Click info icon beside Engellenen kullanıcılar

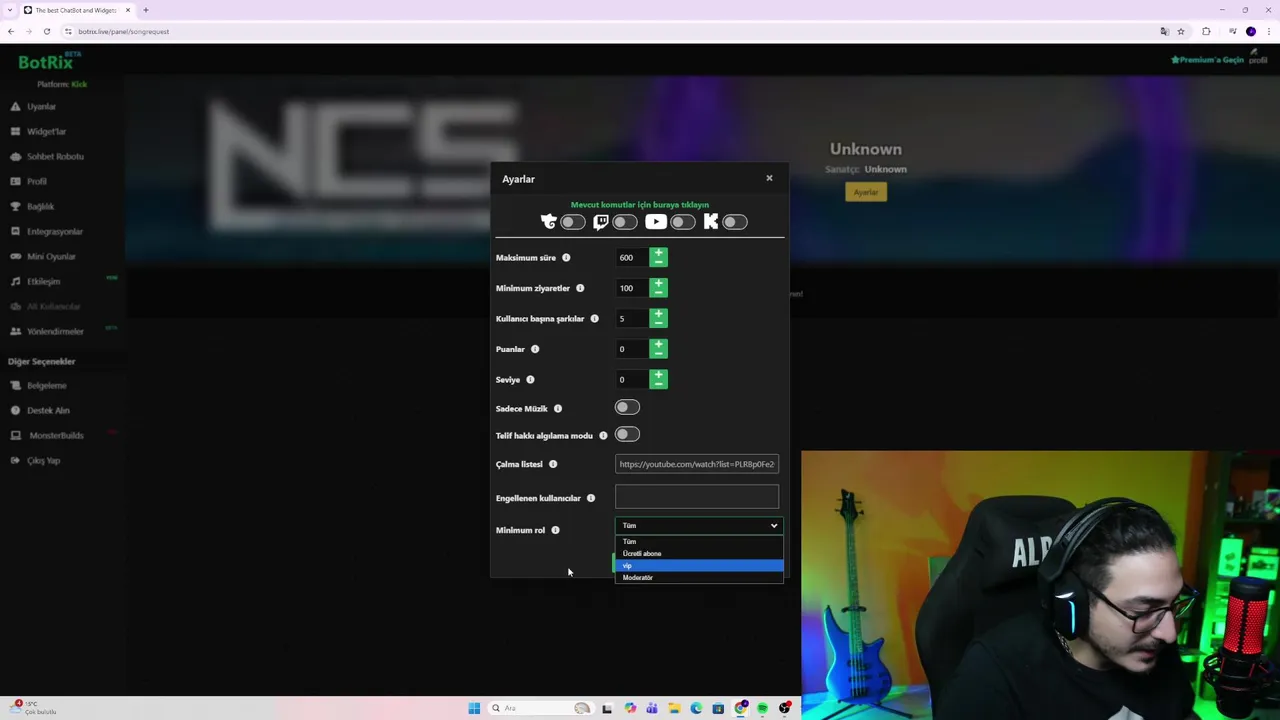(x=591, y=498)
